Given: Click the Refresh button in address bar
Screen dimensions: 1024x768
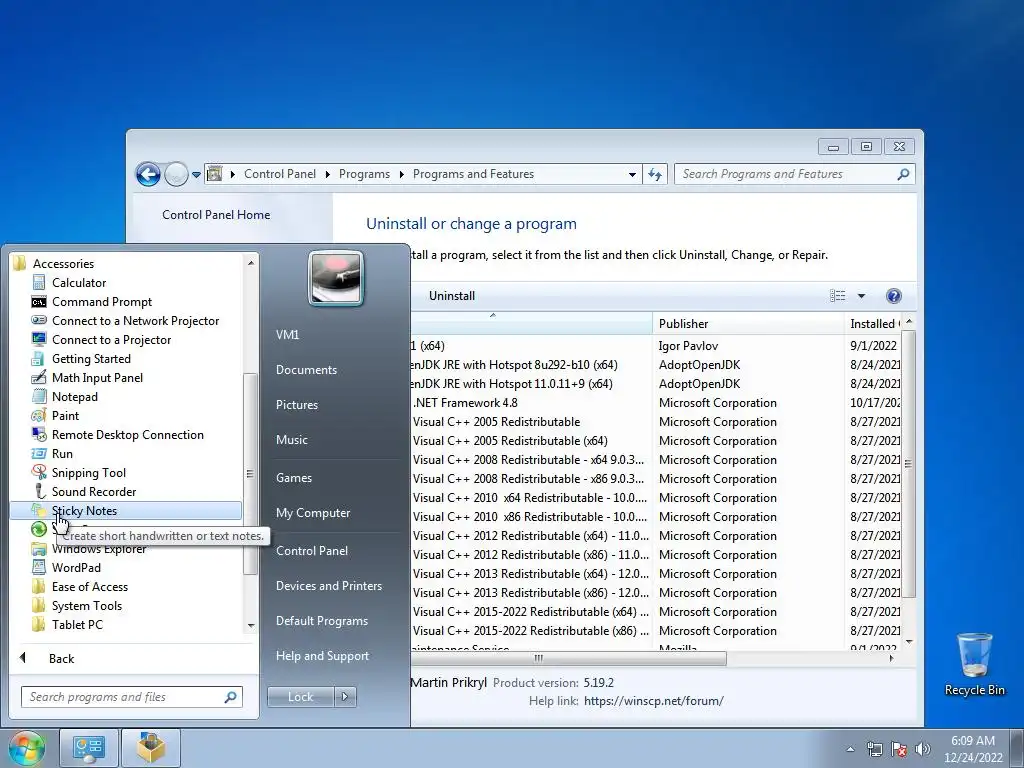Looking at the screenshot, I should pyautogui.click(x=655, y=174).
